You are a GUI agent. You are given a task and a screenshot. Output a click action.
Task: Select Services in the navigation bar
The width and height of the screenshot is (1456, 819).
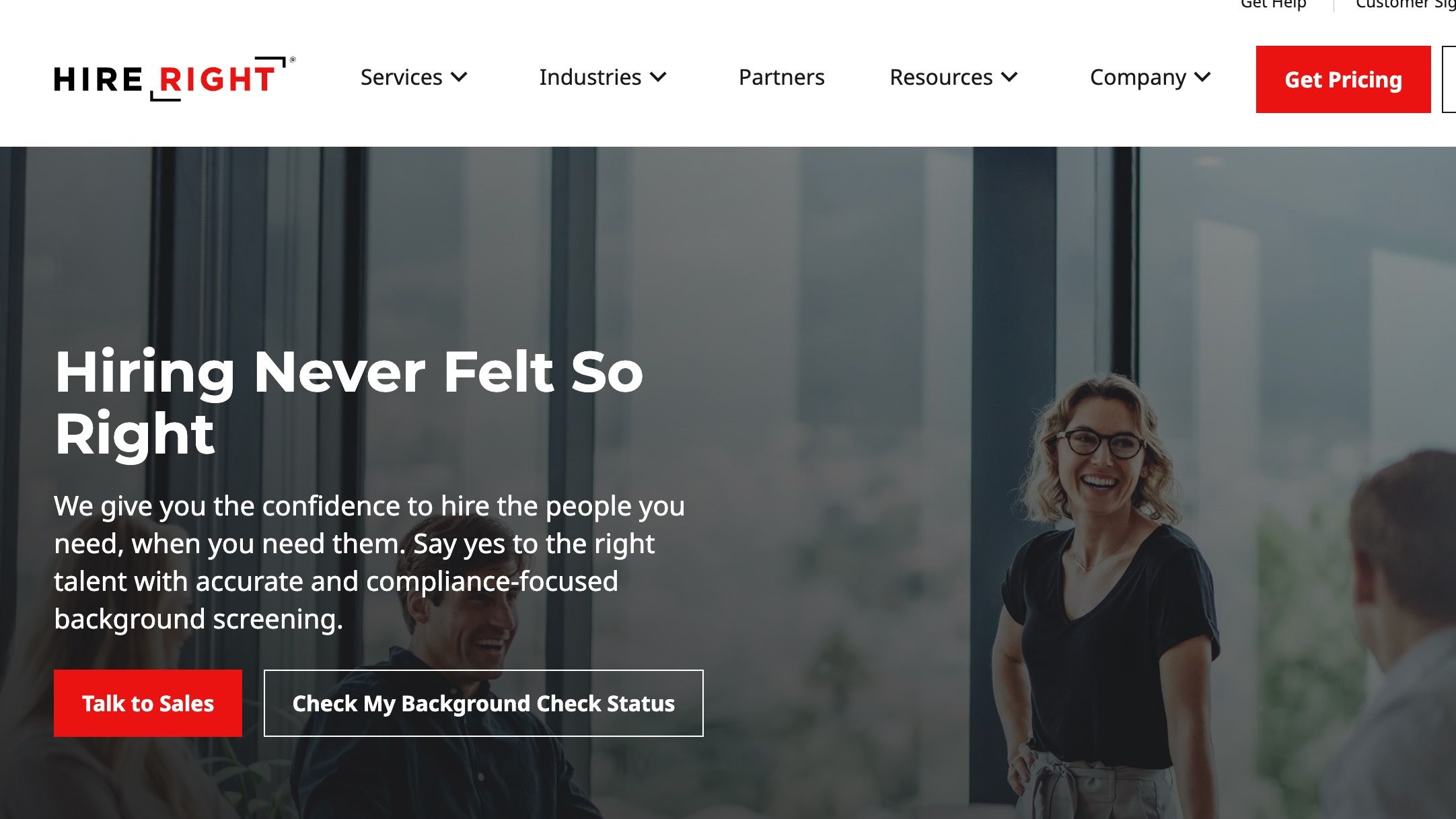coord(401,77)
